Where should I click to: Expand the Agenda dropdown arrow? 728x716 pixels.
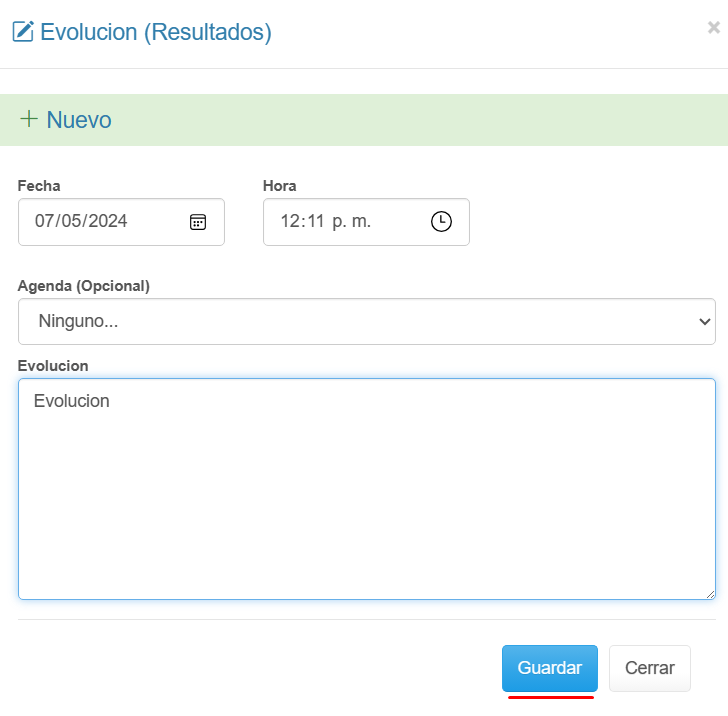tap(704, 322)
